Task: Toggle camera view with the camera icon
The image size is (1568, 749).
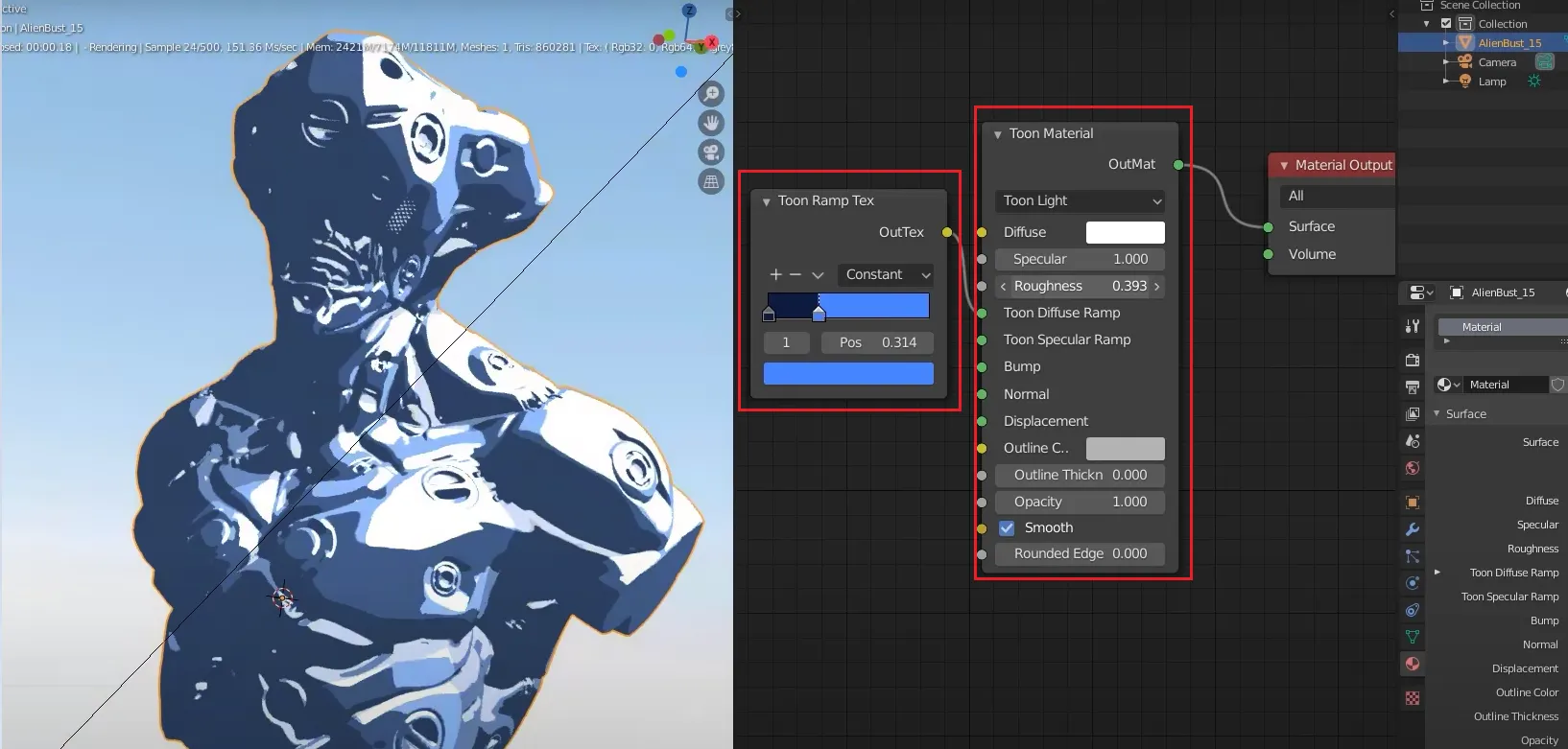Action: (x=711, y=152)
